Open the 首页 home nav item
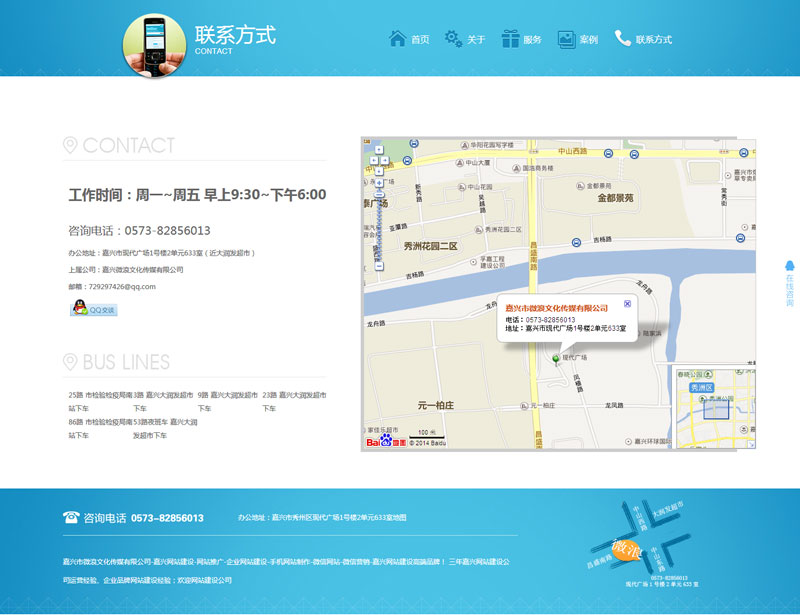 (409, 39)
